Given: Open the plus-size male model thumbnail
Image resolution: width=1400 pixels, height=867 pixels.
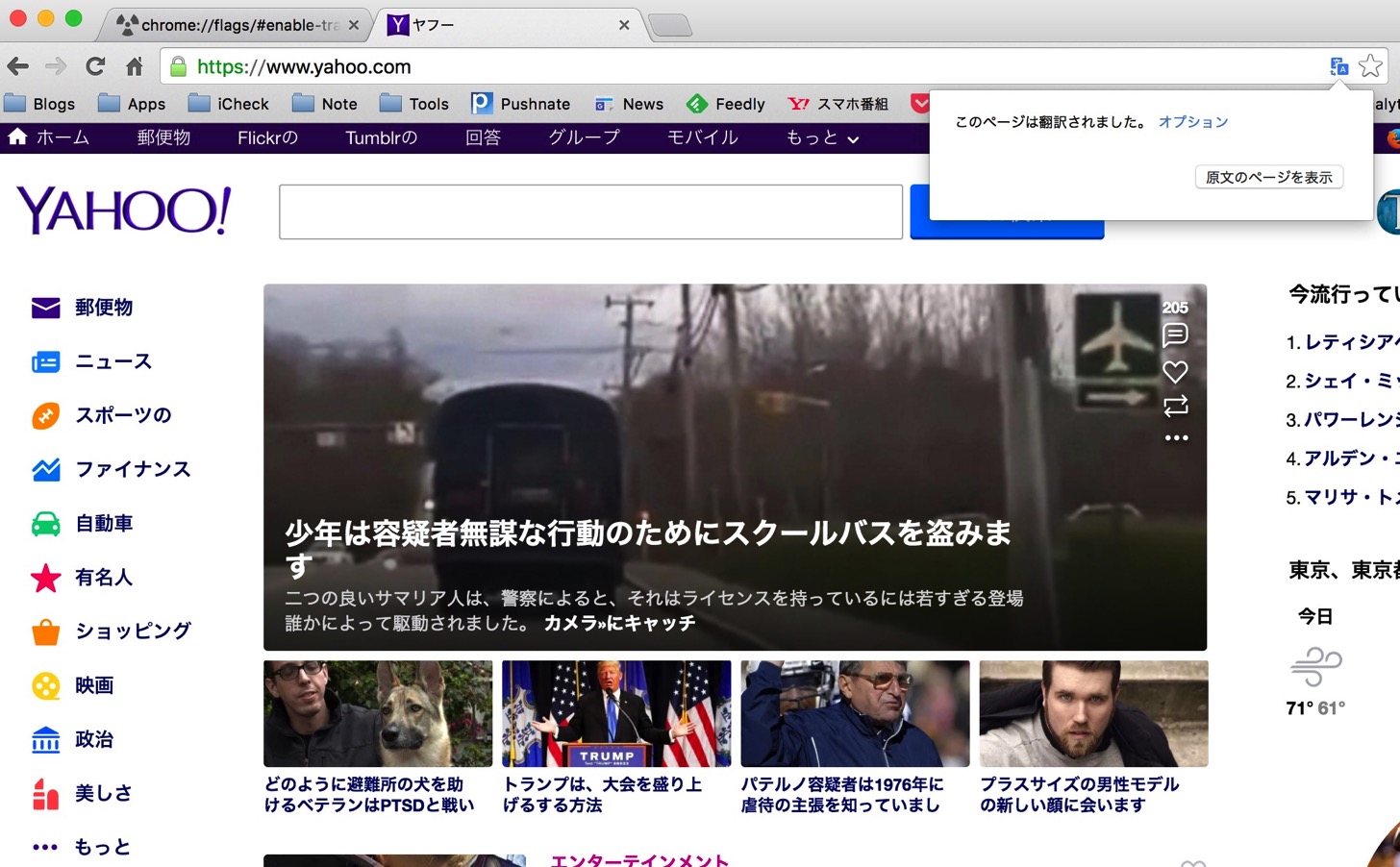Looking at the screenshot, I should tap(1093, 713).
